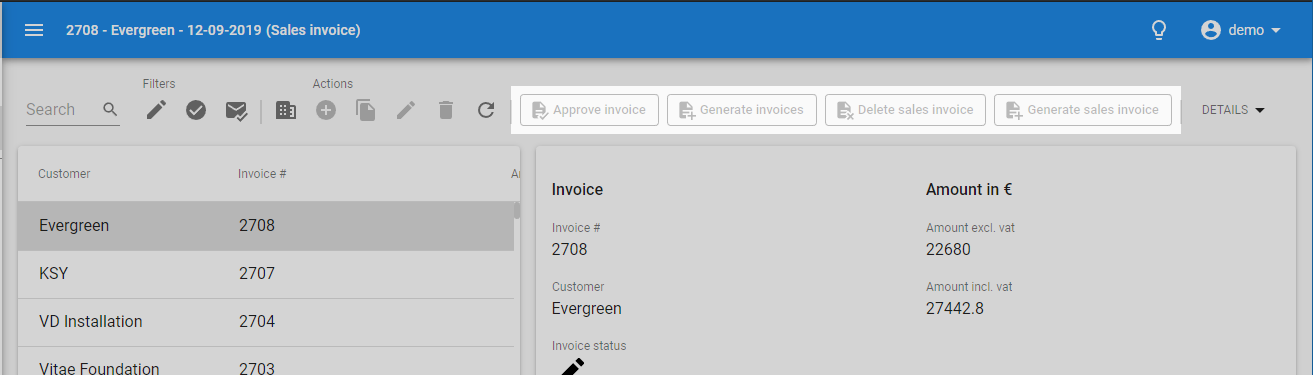Screen dimensions: 1313x375
Task: Toggle the checkmark approved filter
Action: pos(196,110)
